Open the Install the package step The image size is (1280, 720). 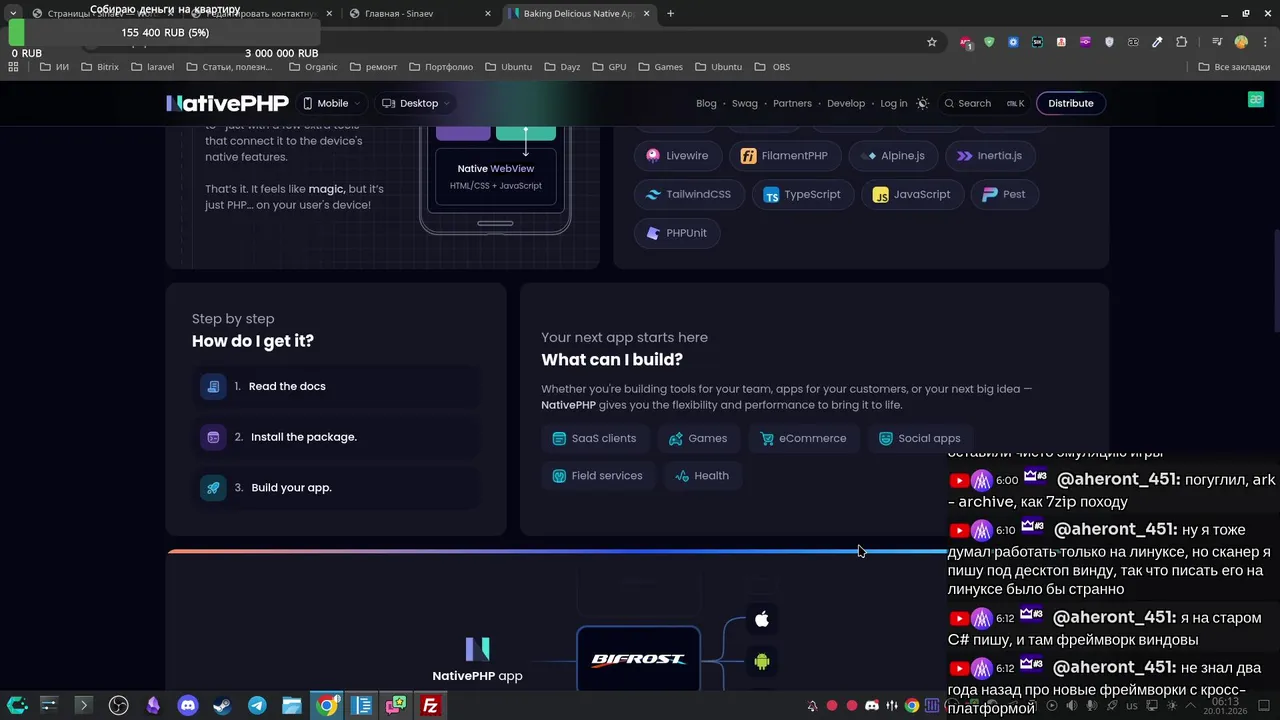335,437
